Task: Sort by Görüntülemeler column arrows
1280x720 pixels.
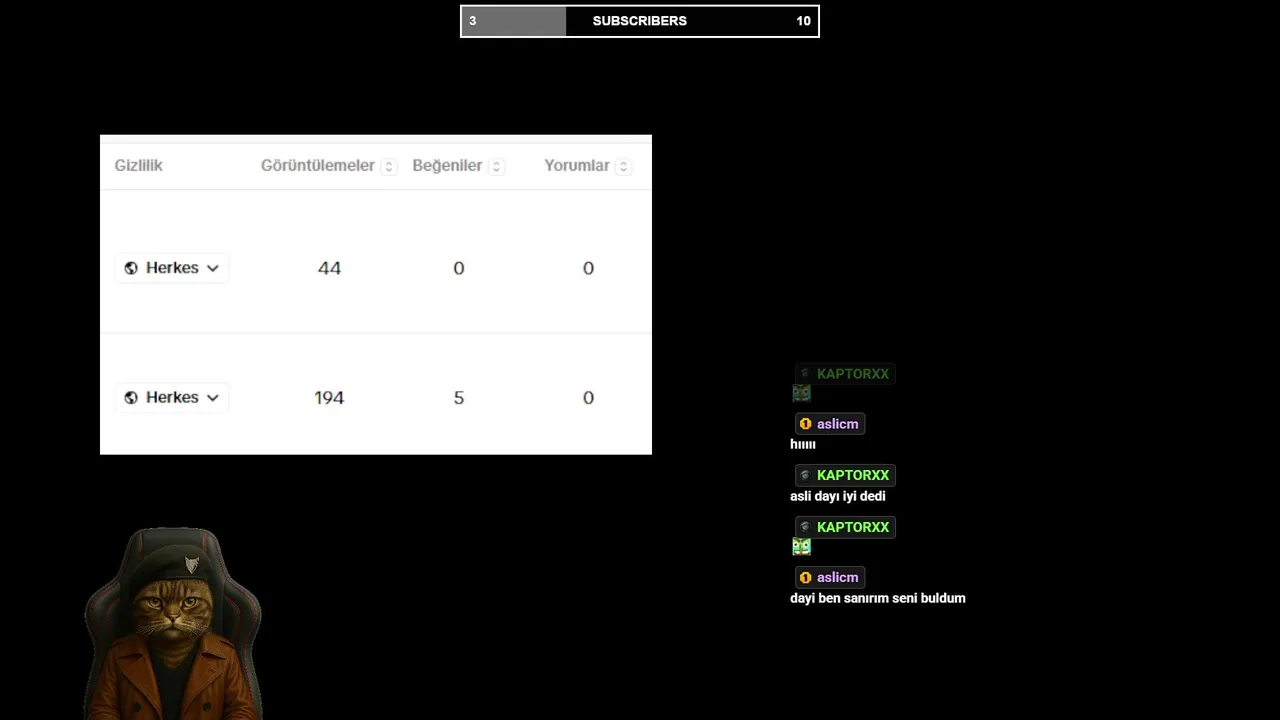Action: 389,167
